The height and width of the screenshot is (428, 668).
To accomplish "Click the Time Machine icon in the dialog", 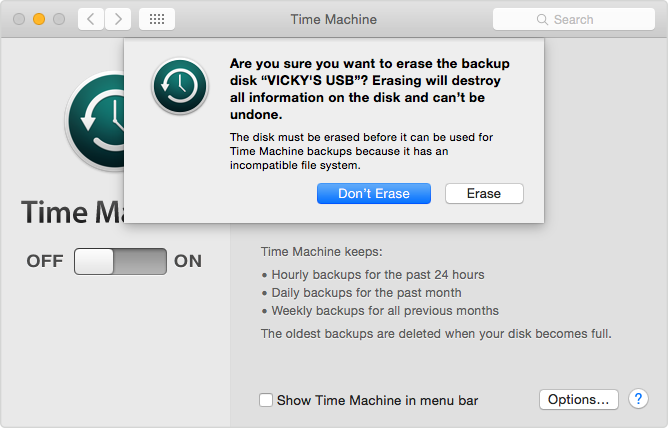I will coord(180,86).
